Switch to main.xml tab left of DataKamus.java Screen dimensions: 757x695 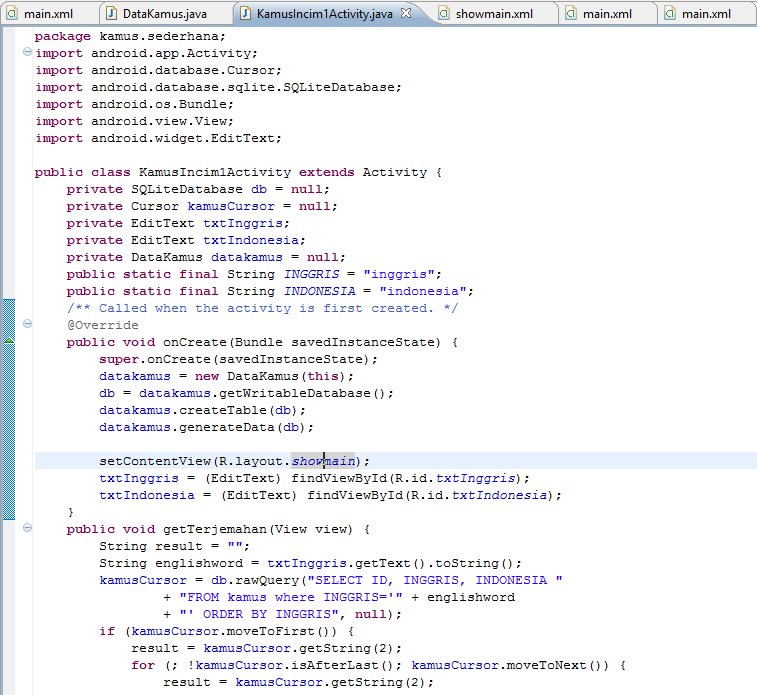tap(48, 14)
